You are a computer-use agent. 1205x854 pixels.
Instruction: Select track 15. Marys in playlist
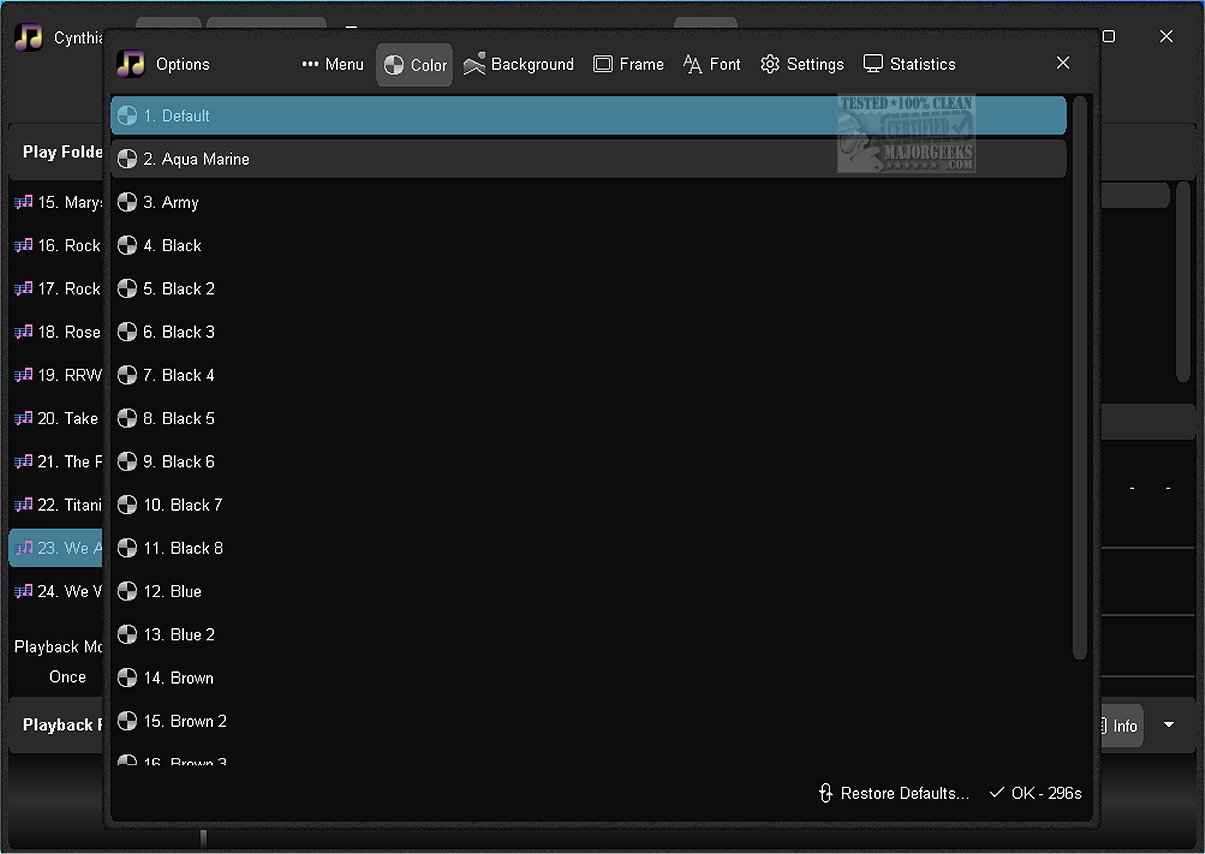(58, 202)
